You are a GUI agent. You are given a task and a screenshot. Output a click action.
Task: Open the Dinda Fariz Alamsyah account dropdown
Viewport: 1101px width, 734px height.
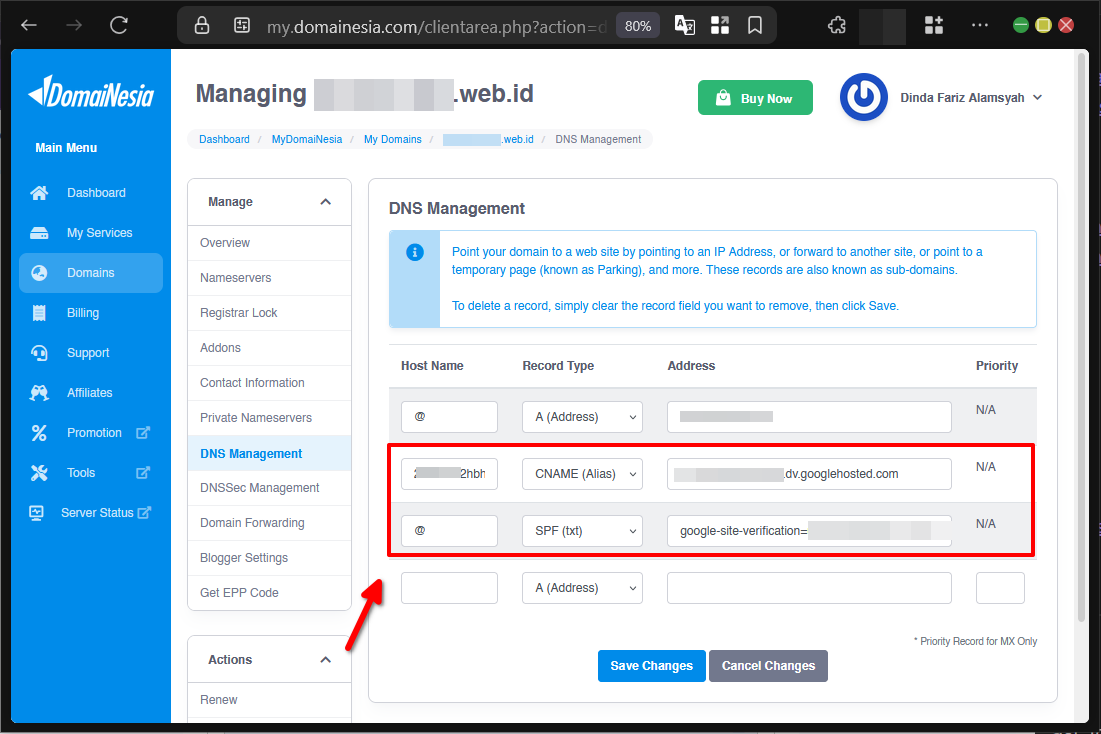(x=971, y=98)
